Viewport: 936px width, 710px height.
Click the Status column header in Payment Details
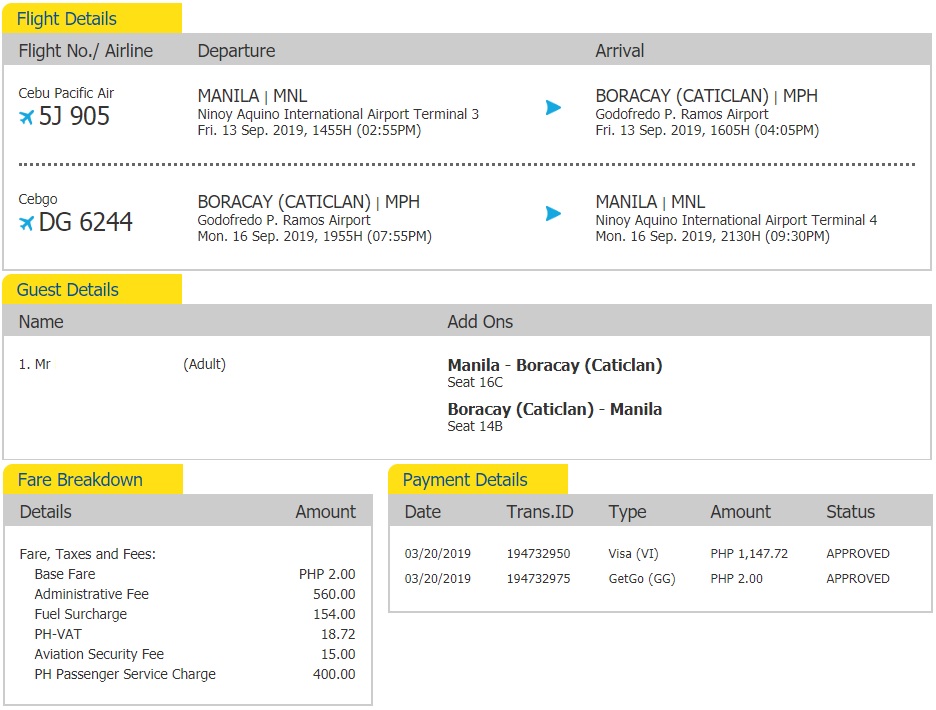(850, 512)
